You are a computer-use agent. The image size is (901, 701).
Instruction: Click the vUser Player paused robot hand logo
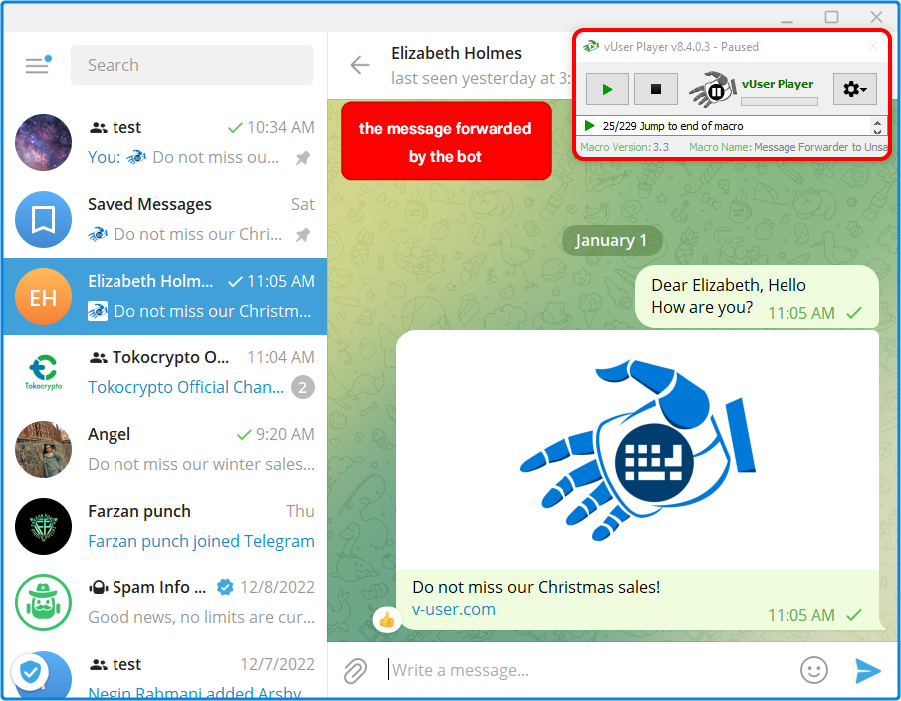713,89
